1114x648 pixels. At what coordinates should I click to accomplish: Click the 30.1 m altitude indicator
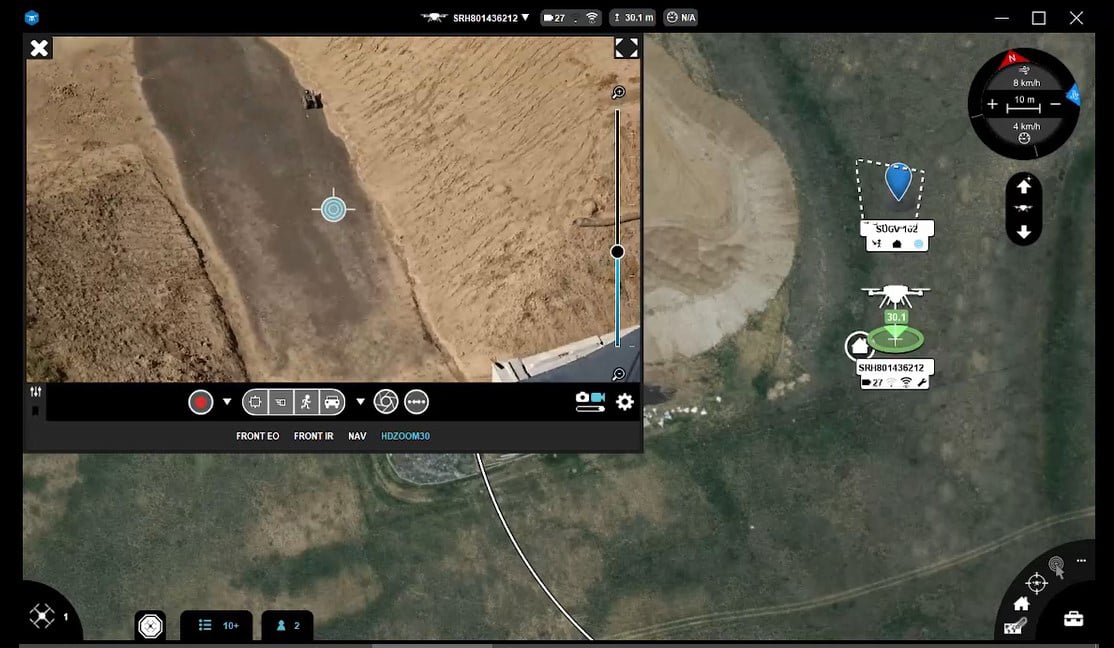pyautogui.click(x=632, y=18)
